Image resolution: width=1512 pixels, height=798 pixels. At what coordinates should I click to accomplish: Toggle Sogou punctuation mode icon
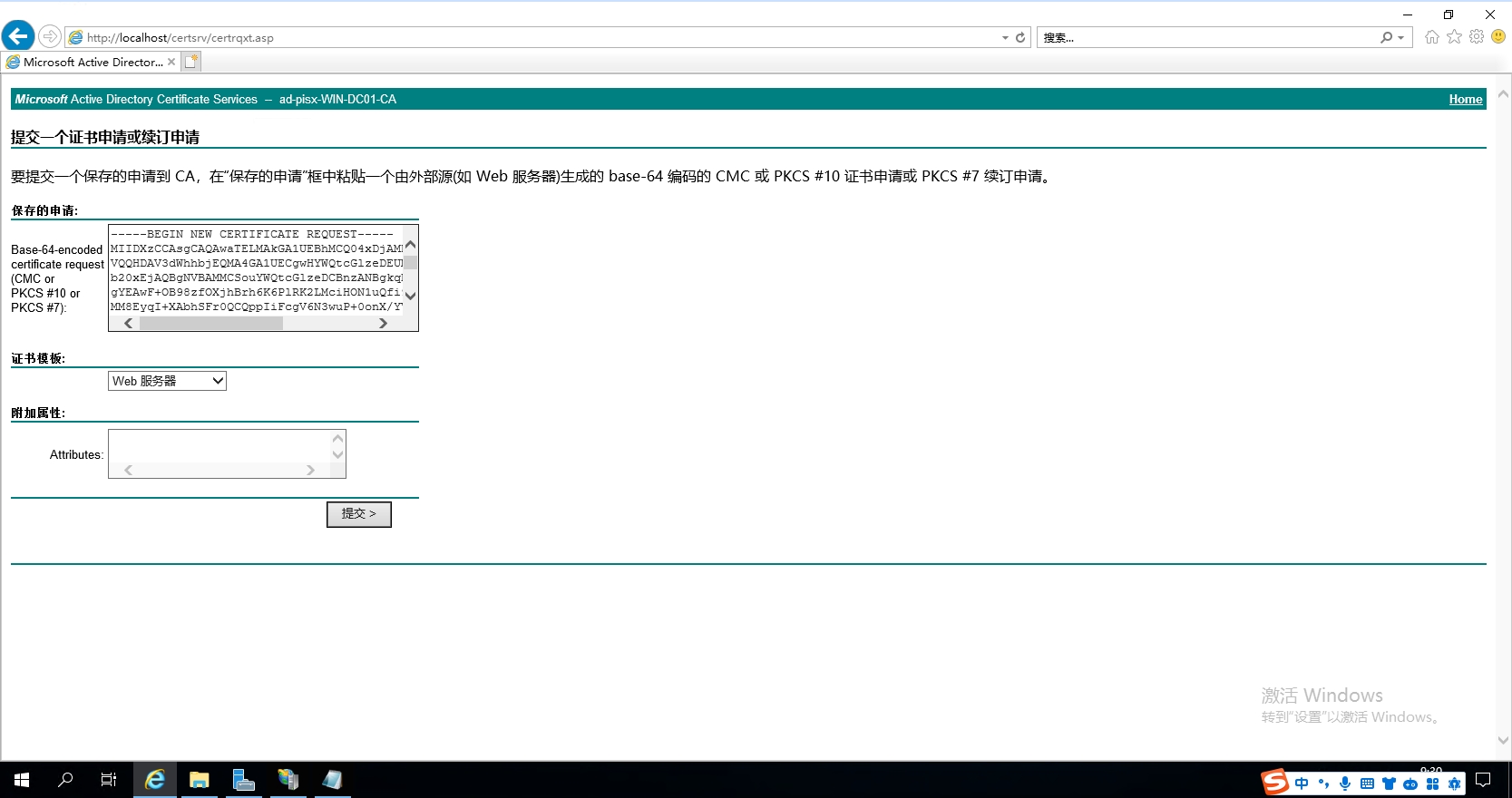(x=1323, y=783)
